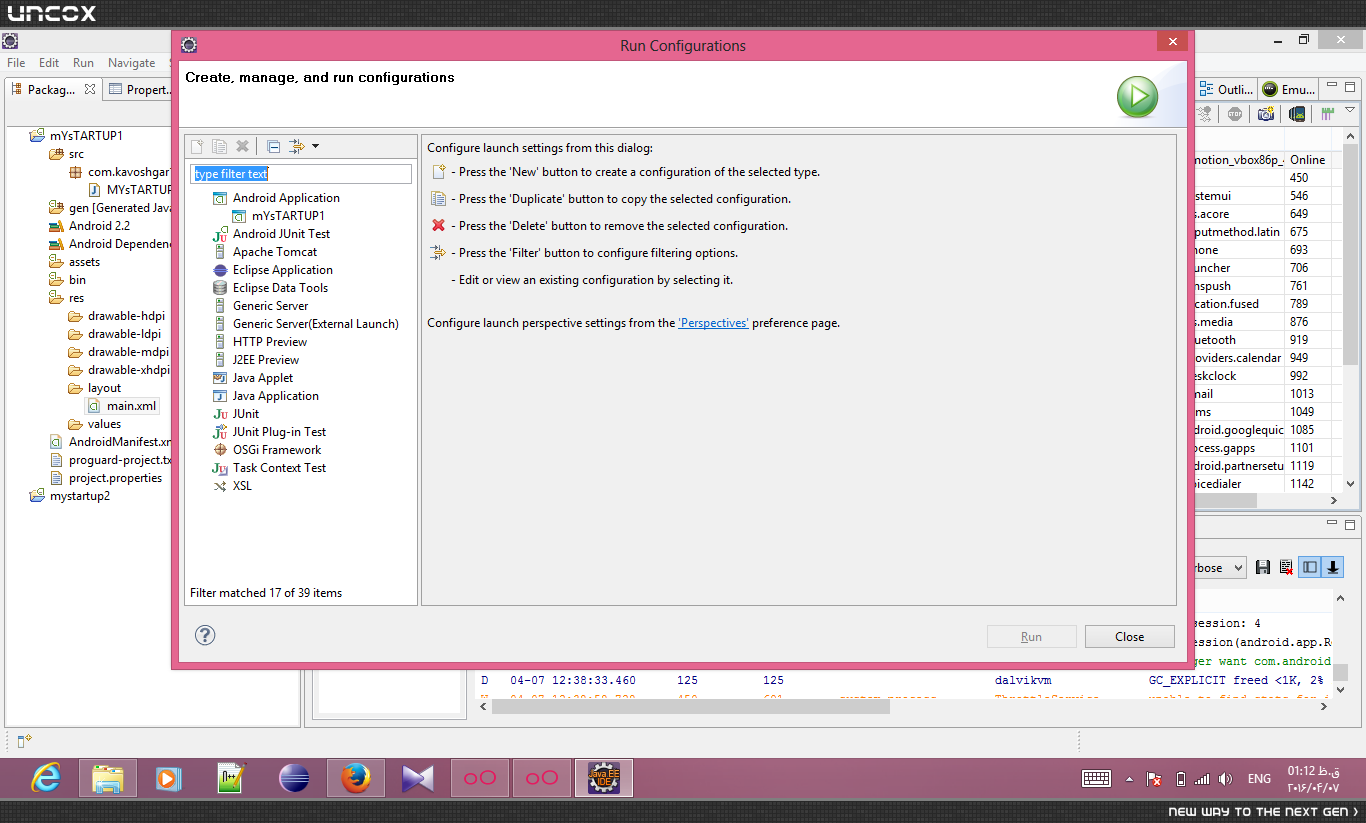
Task: Open Internet Explorer from the taskbar
Action: 46,778
